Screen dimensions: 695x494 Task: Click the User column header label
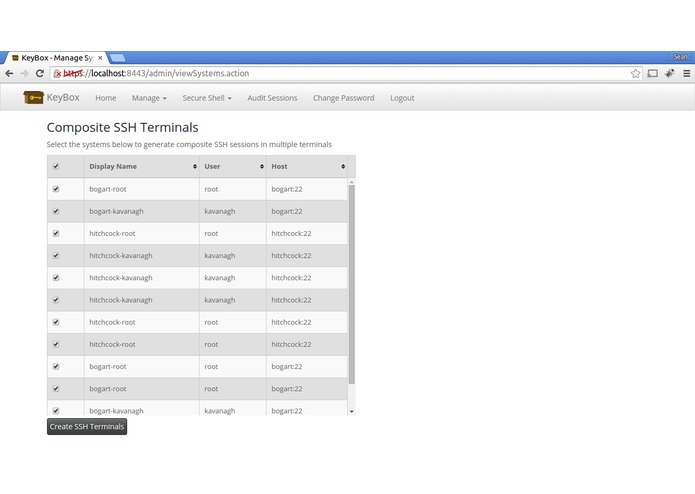pyautogui.click(x=212, y=166)
